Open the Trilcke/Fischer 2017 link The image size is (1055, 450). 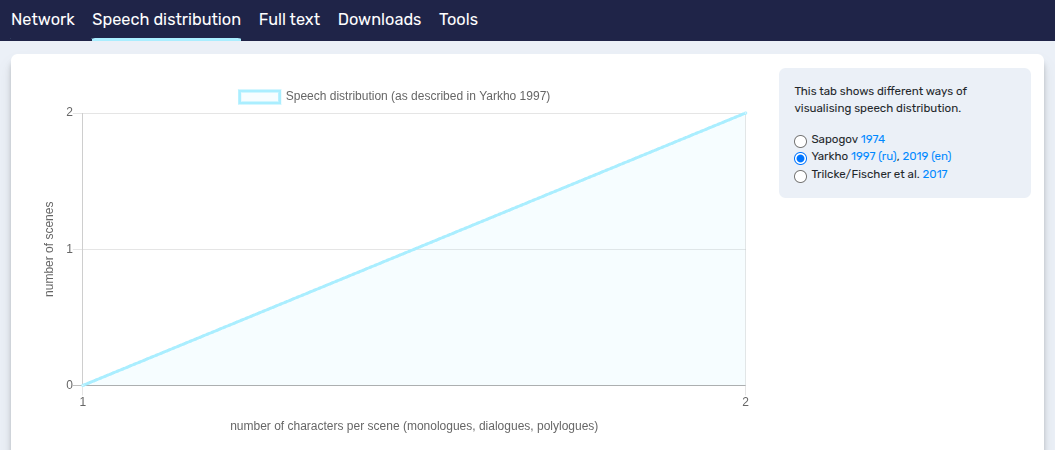point(936,174)
